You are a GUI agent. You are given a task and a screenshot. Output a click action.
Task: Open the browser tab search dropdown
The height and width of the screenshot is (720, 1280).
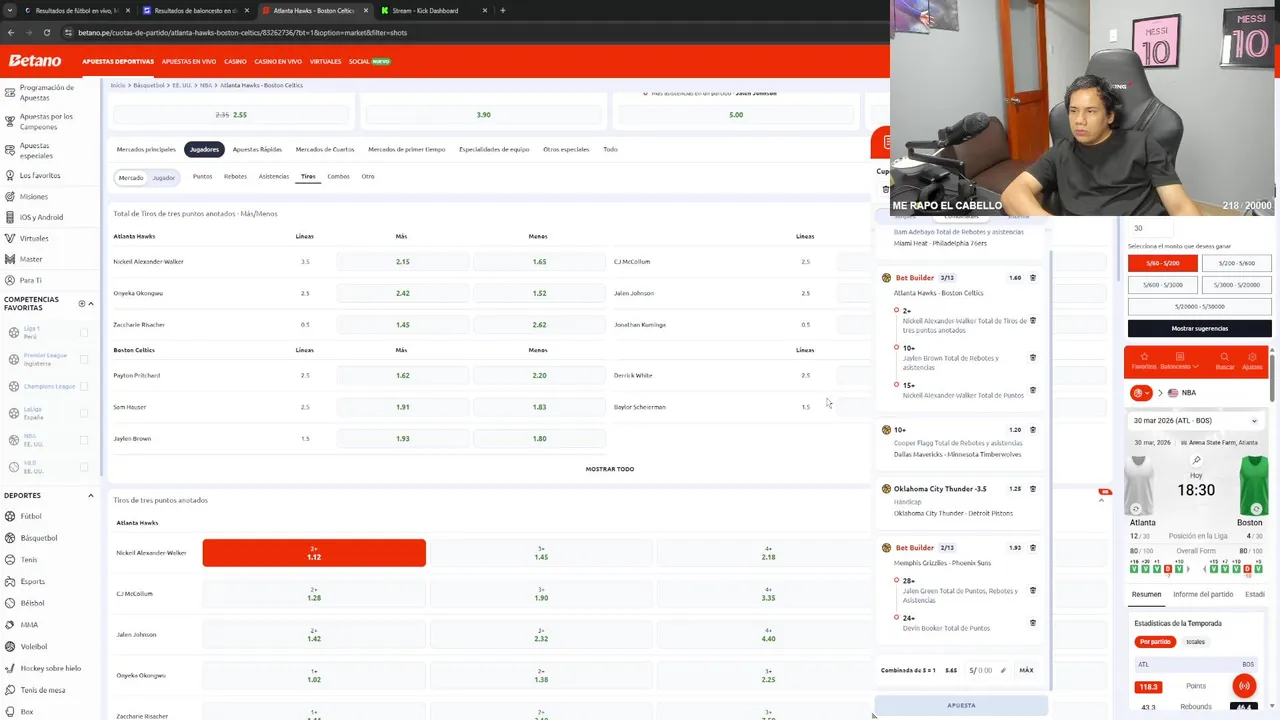10,10
